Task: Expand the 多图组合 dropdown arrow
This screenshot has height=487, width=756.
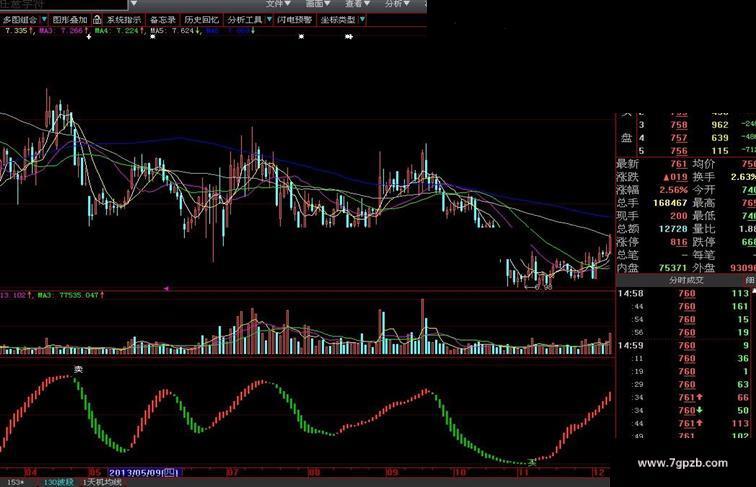Action: pyautogui.click(x=44, y=20)
